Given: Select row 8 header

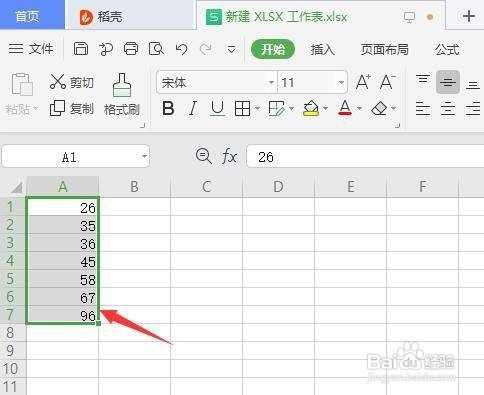Looking at the screenshot, I should pos(13,333).
